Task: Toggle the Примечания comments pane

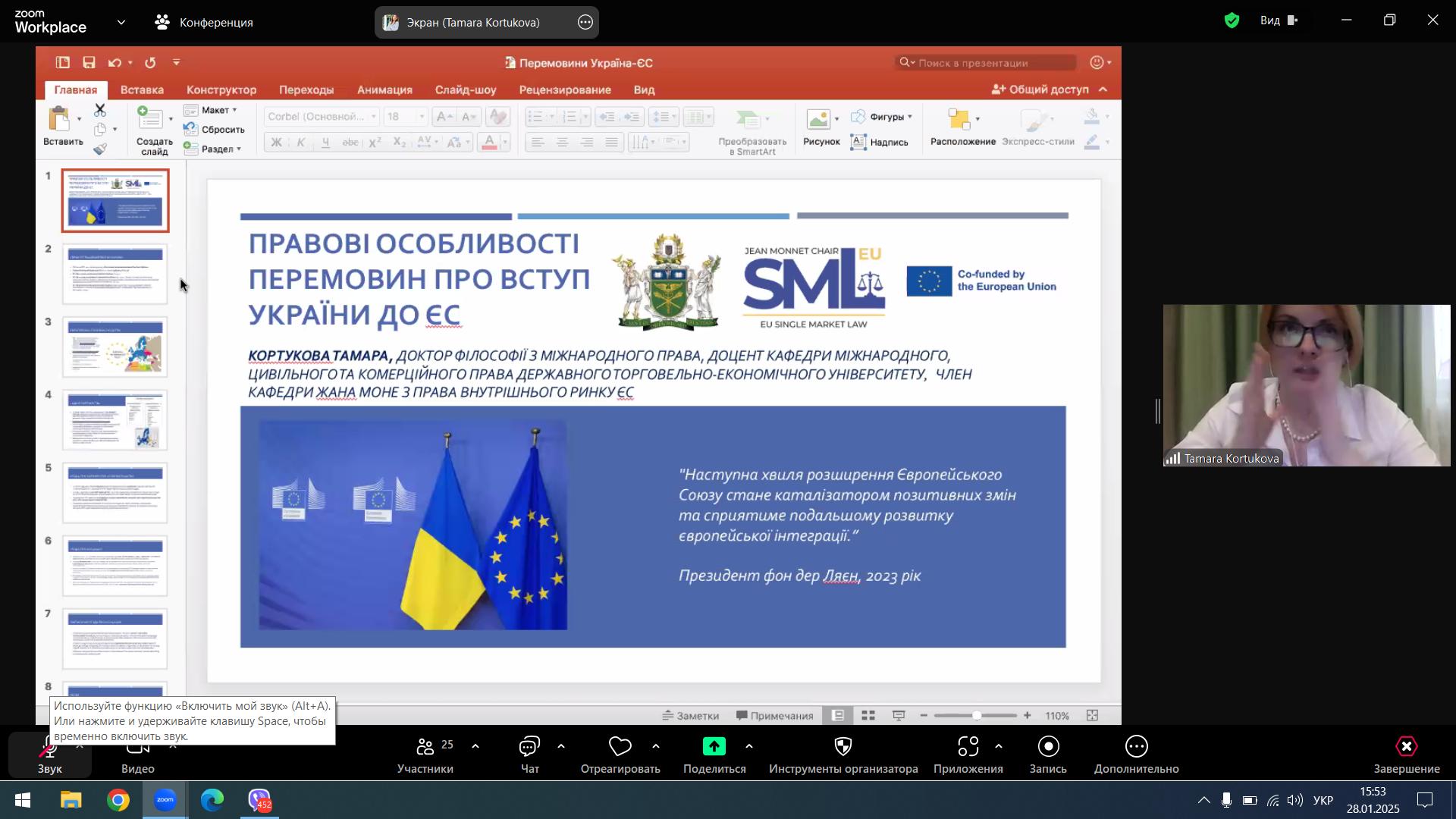Action: (775, 715)
